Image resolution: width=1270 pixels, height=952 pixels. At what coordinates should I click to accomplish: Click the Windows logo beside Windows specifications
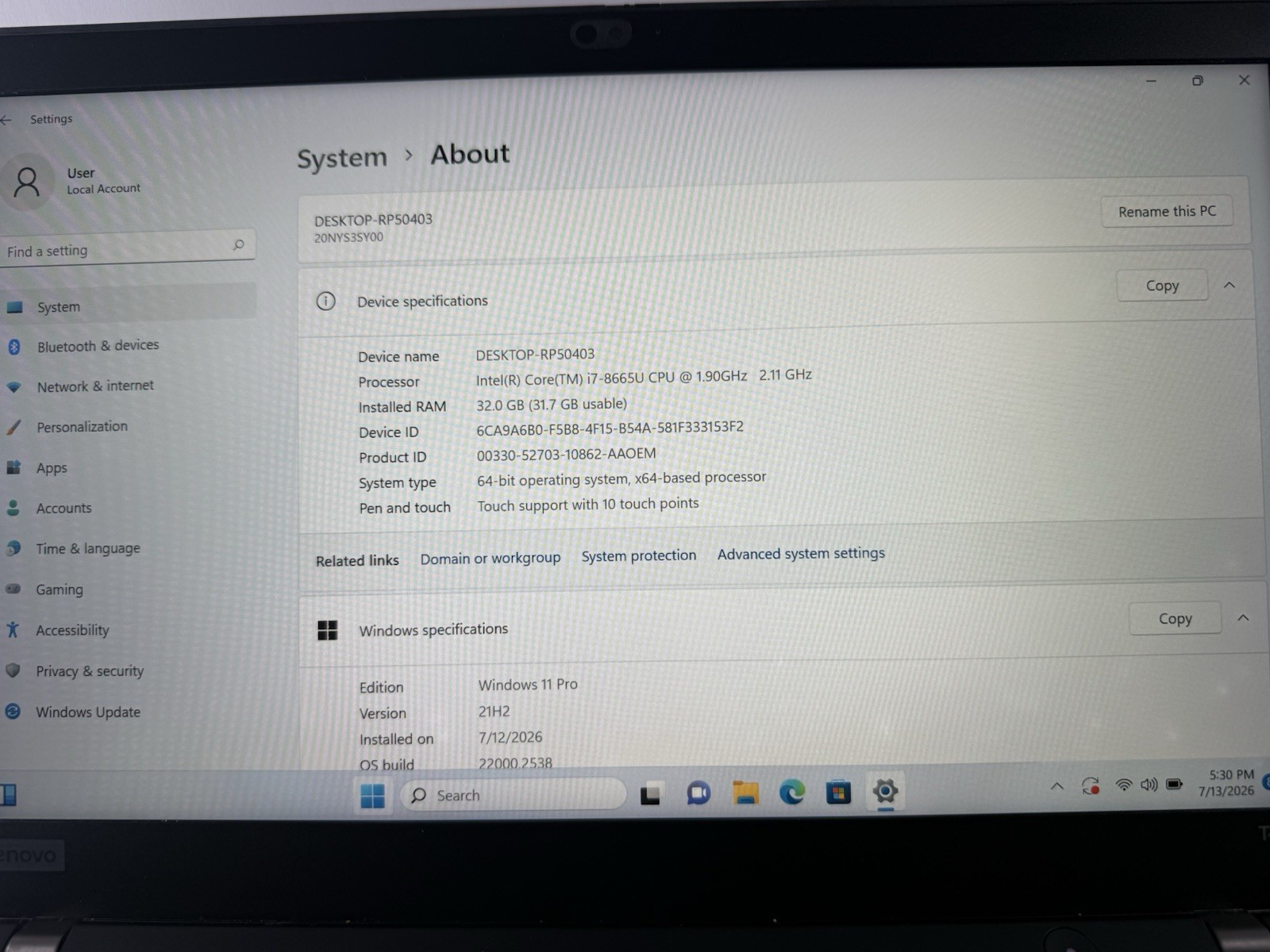pos(327,630)
